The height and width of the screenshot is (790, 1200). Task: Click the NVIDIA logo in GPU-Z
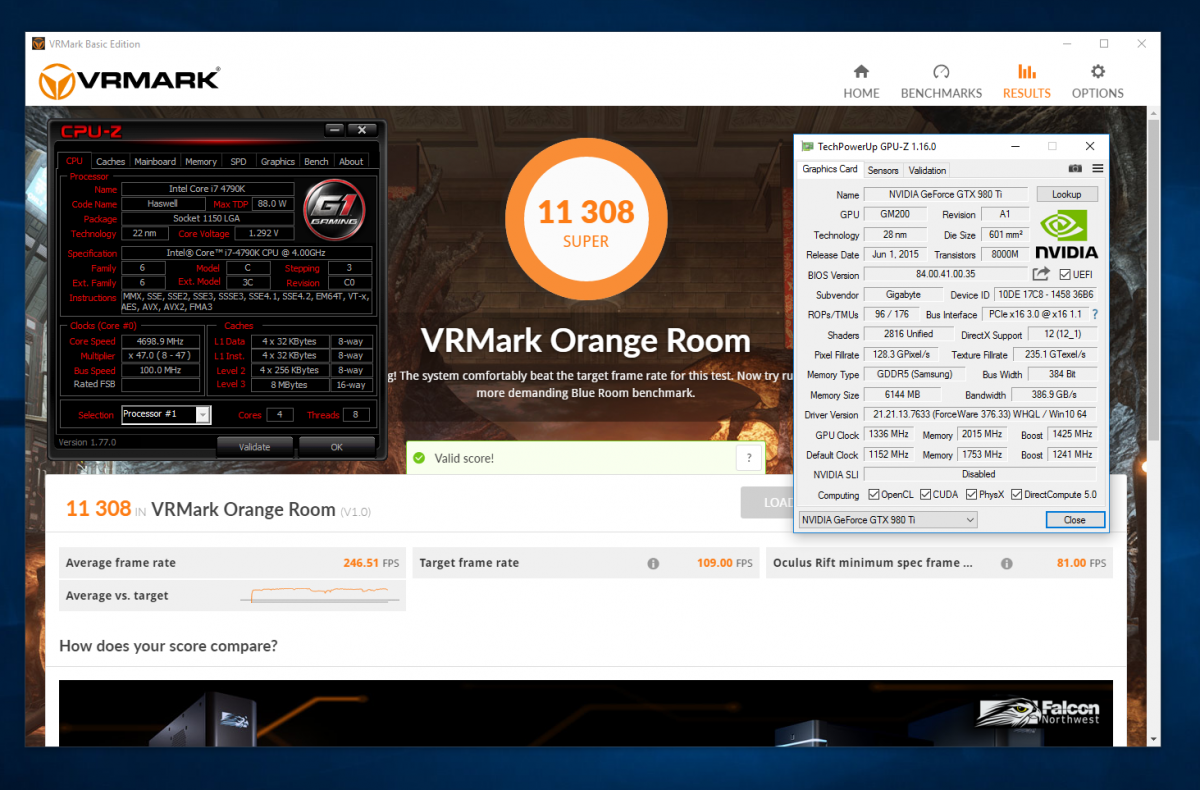click(x=1067, y=235)
